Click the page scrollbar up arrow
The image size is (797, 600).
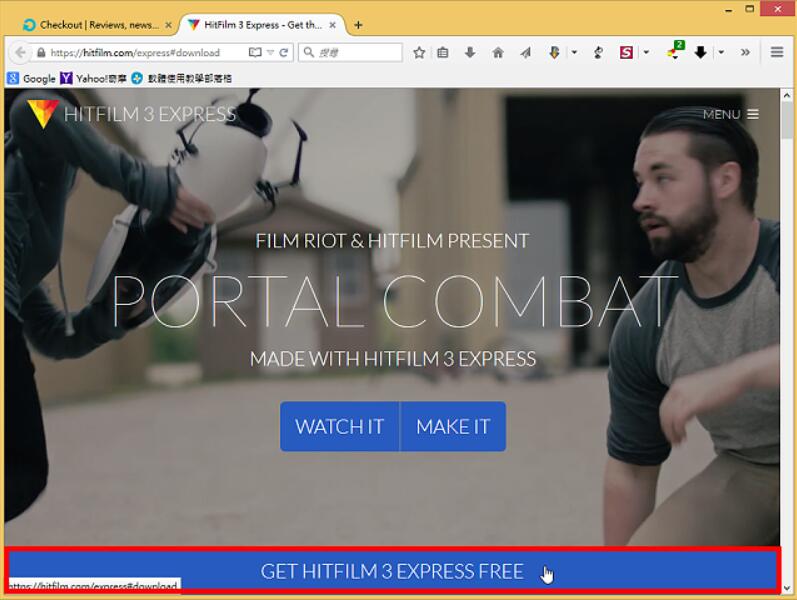787,95
